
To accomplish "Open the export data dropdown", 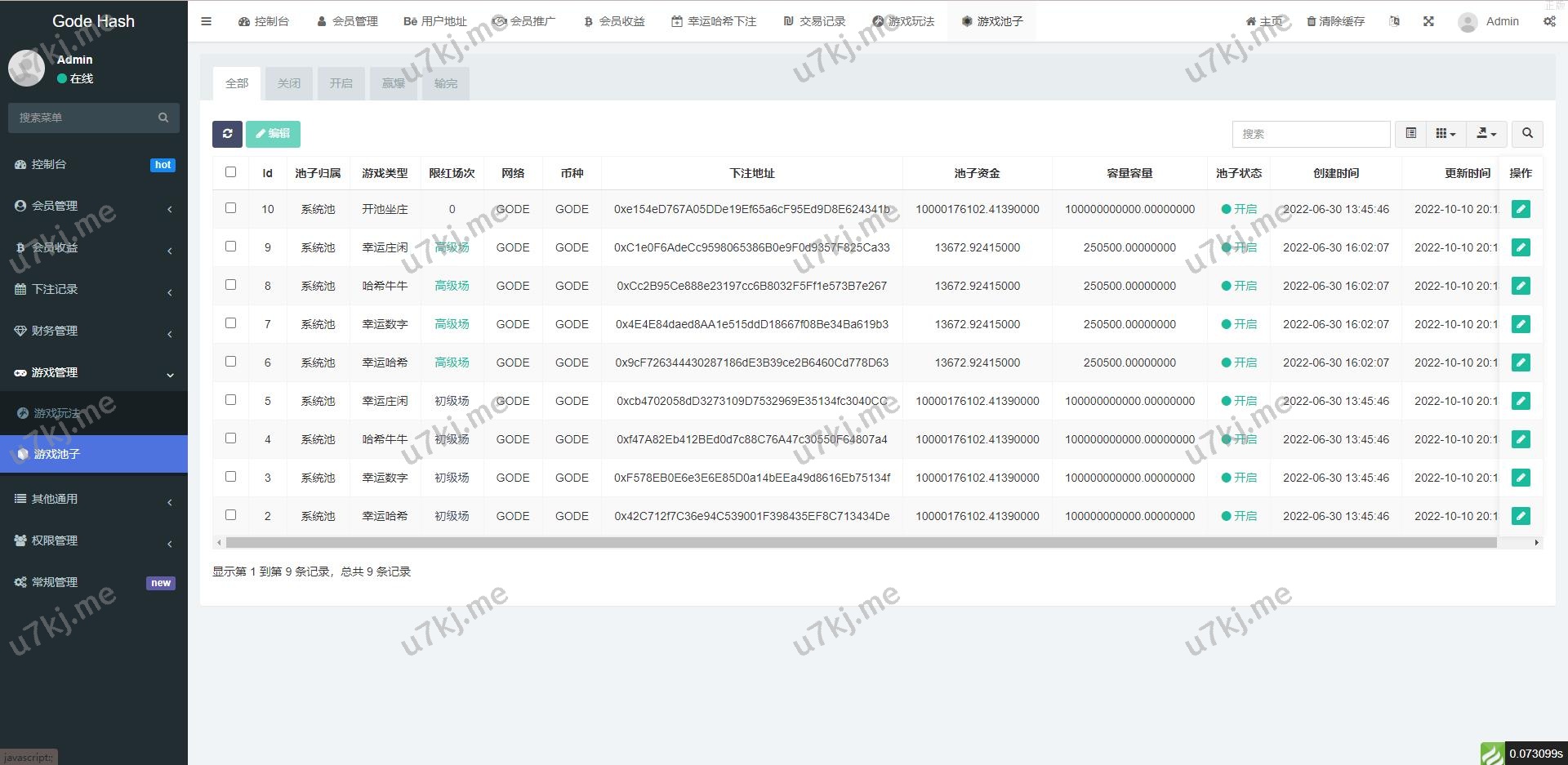I will (1486, 134).
